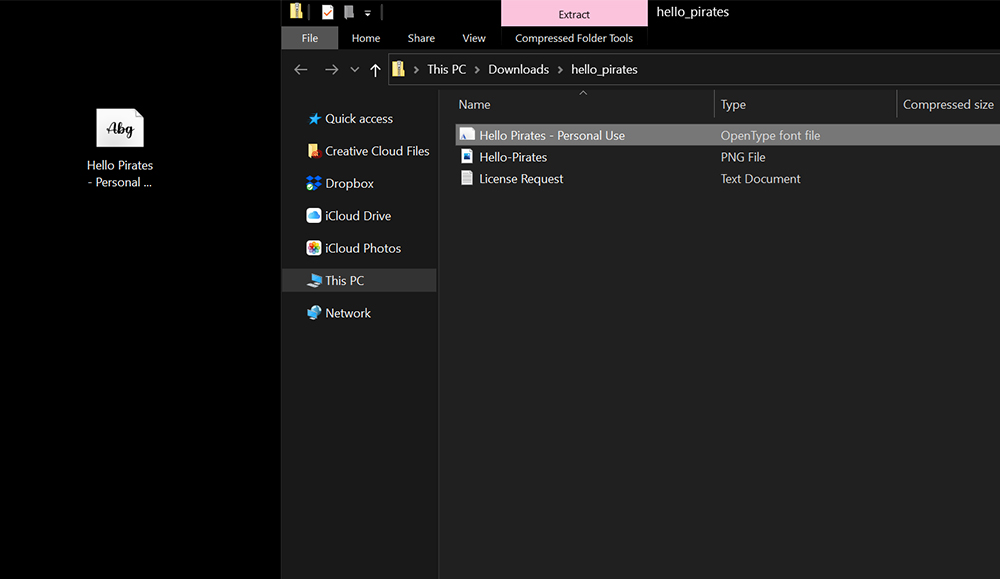
Task: Sort files by the Type column header
Action: (733, 105)
